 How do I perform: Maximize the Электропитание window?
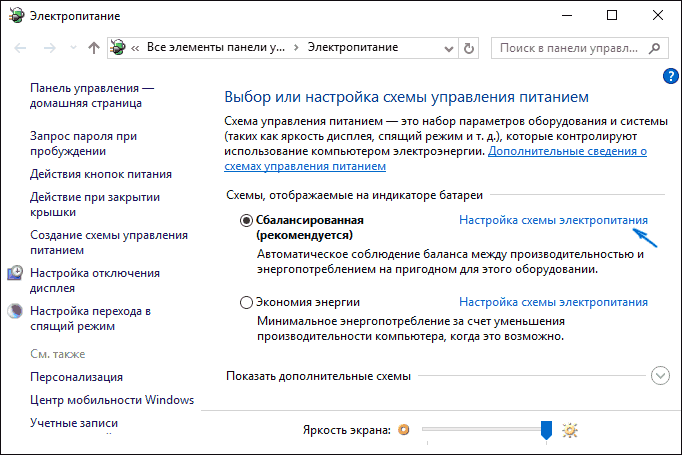[x=612, y=15]
